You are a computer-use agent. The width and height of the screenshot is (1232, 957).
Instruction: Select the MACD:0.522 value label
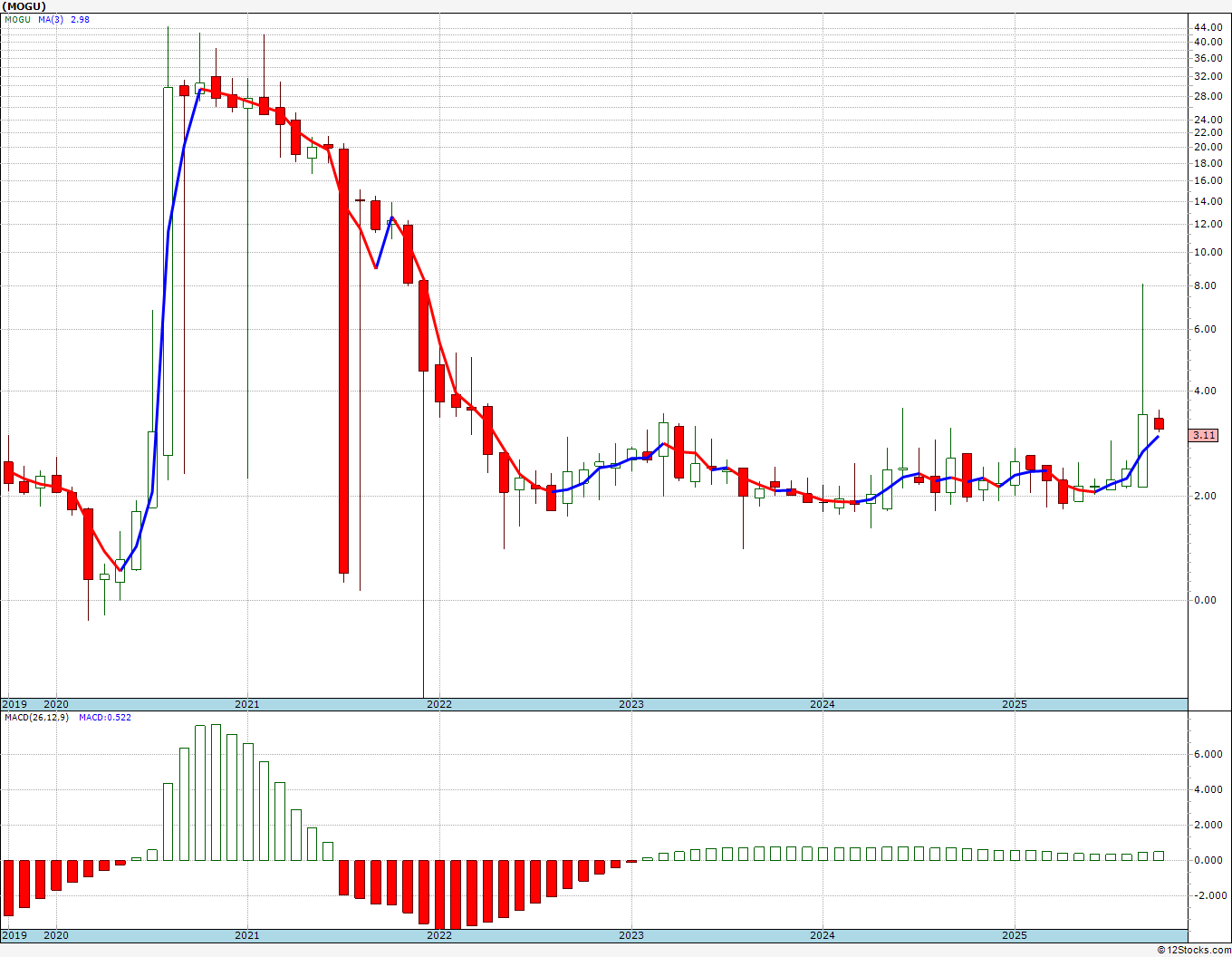click(x=104, y=718)
